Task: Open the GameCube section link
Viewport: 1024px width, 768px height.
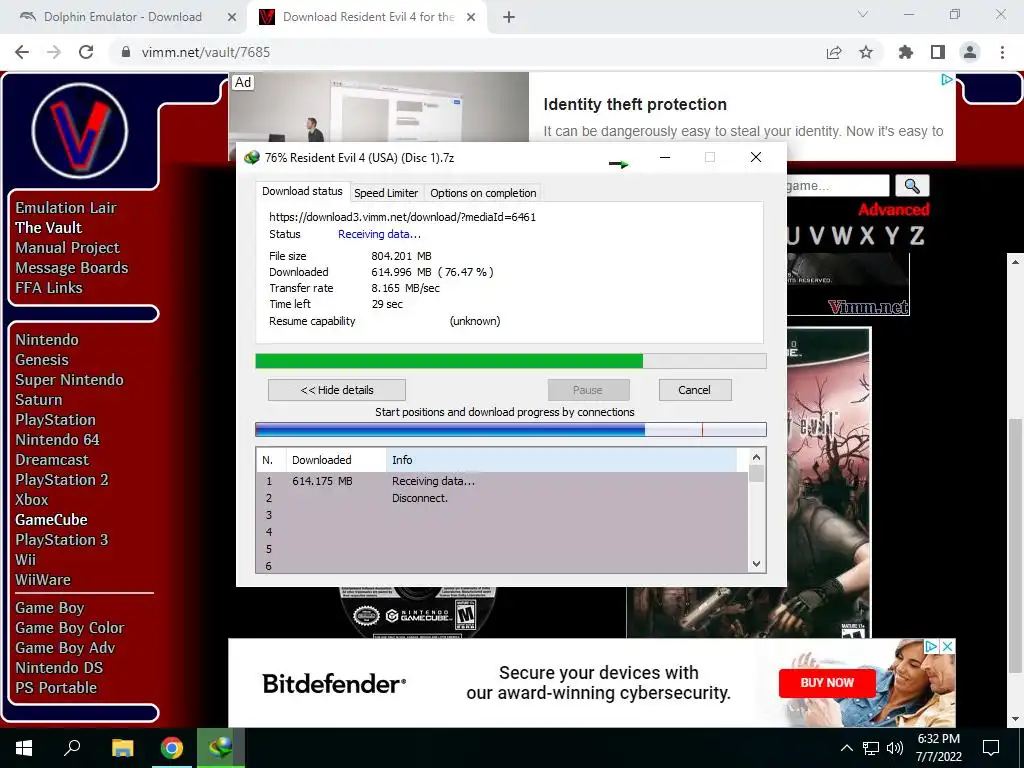Action: 52,520
